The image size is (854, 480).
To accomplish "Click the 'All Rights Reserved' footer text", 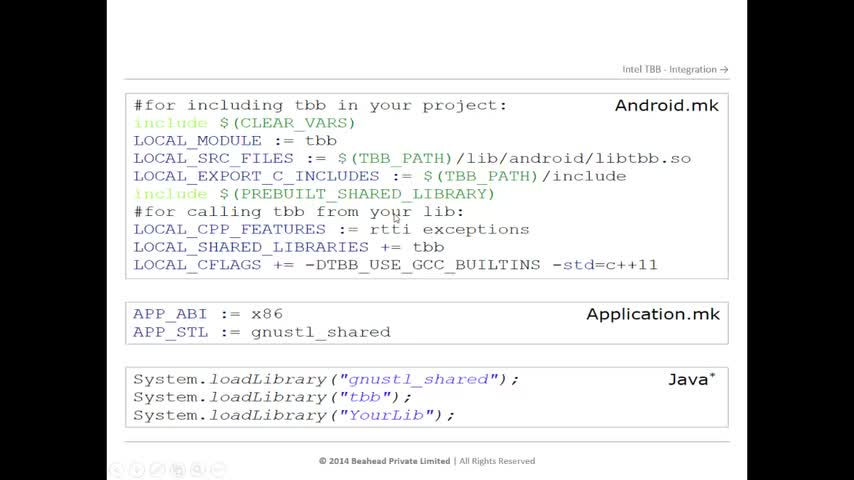I will 497,461.
